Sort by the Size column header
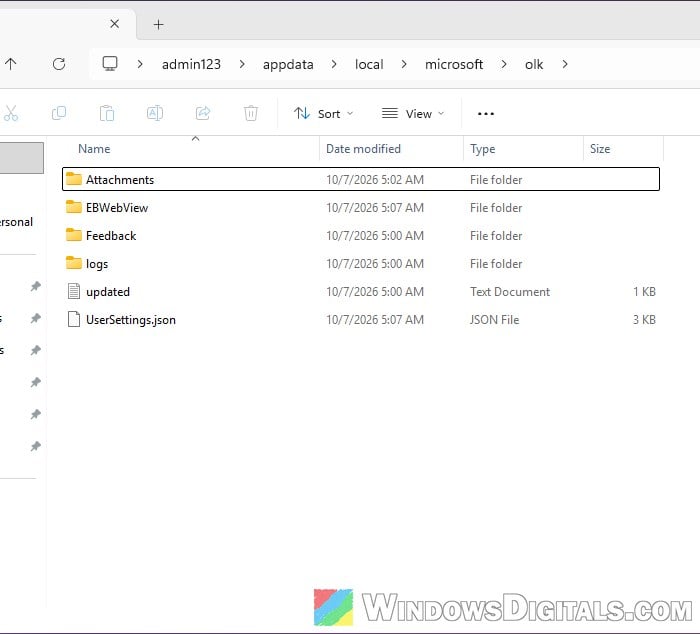700x634 pixels. 600,149
